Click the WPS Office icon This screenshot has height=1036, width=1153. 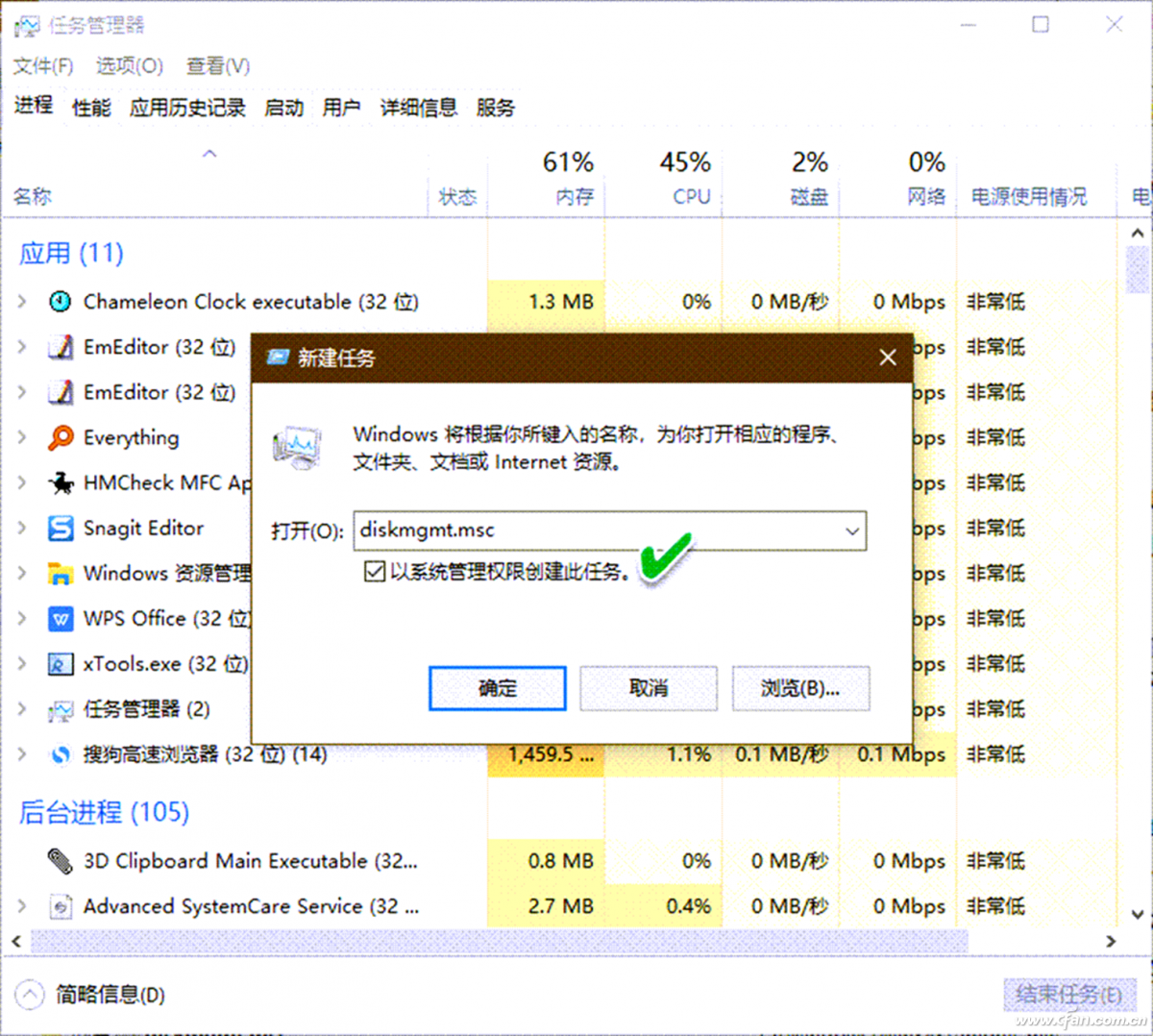[x=61, y=619]
